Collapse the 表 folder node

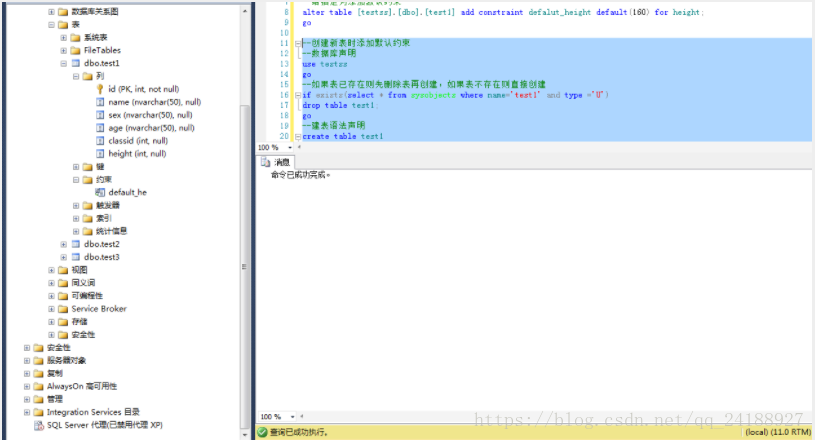pos(51,24)
